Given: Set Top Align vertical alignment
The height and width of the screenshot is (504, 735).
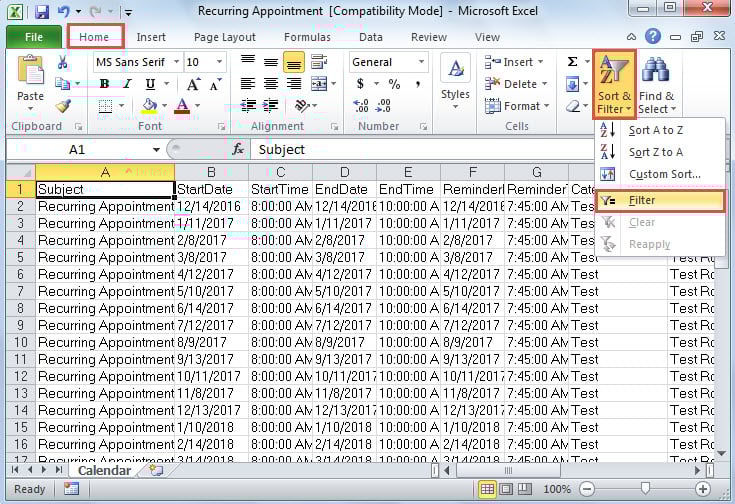Looking at the screenshot, I should coord(248,62).
